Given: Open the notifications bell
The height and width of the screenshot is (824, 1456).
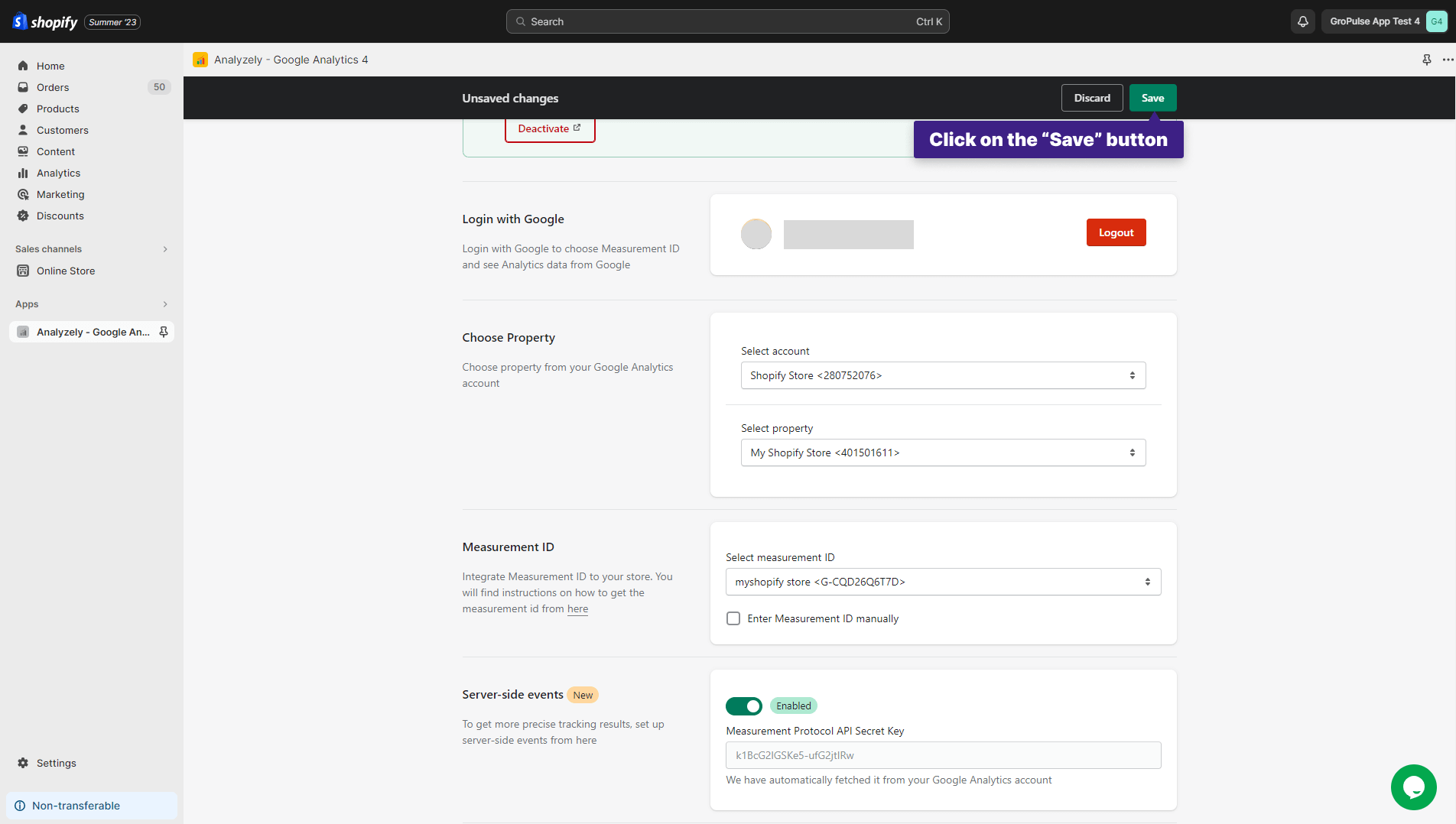Looking at the screenshot, I should click(x=1303, y=21).
